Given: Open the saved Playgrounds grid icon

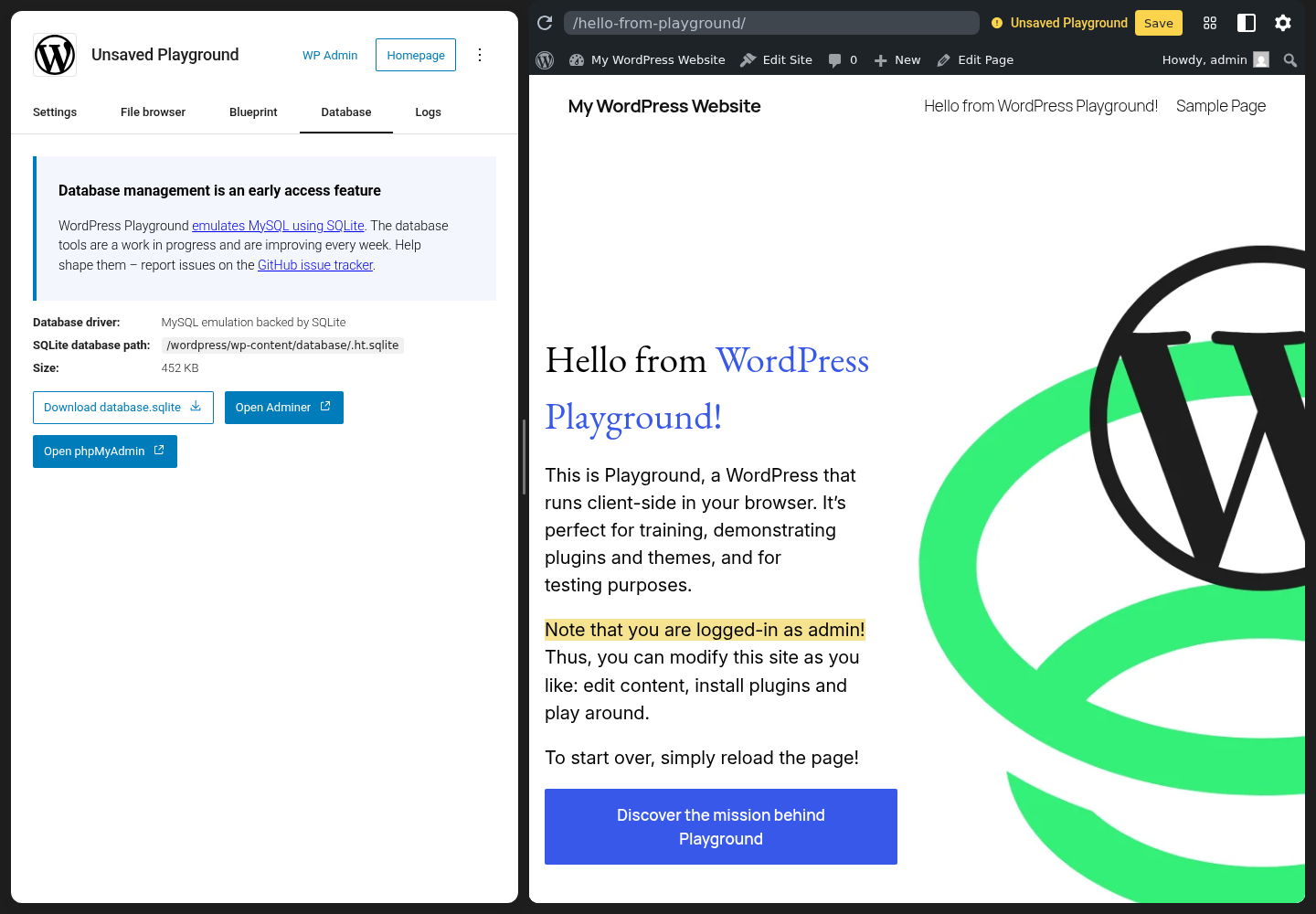Looking at the screenshot, I should click(x=1210, y=23).
